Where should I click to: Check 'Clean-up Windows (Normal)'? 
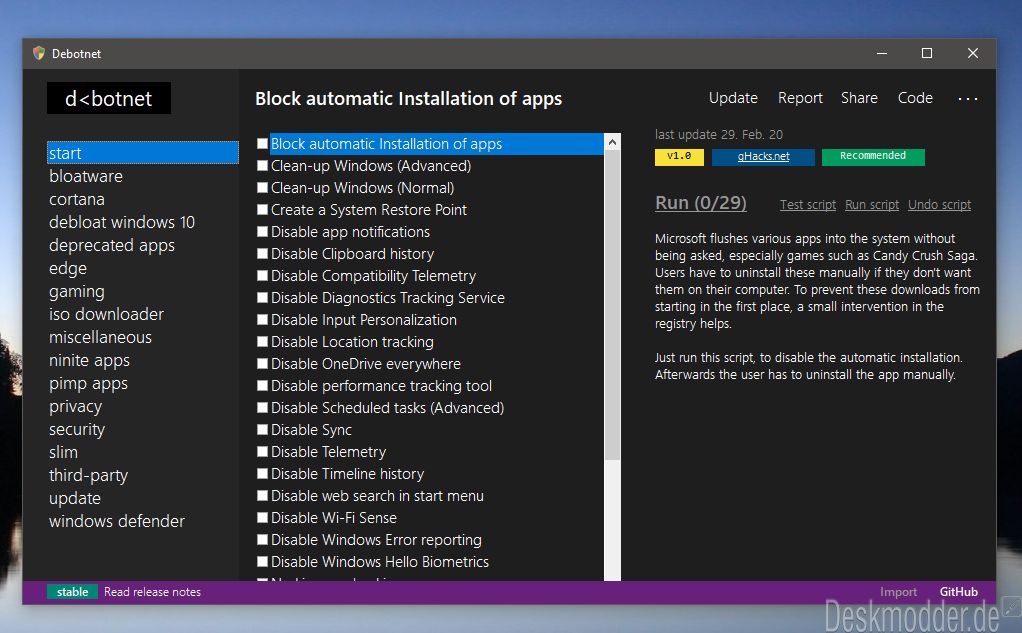262,188
